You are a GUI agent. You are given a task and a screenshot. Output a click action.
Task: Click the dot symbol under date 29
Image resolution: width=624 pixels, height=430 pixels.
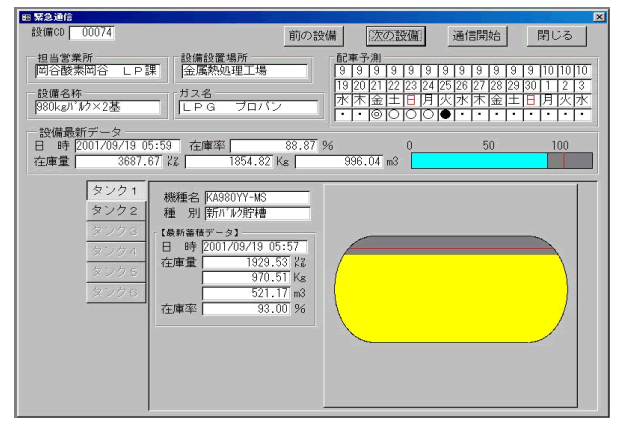click(x=513, y=115)
